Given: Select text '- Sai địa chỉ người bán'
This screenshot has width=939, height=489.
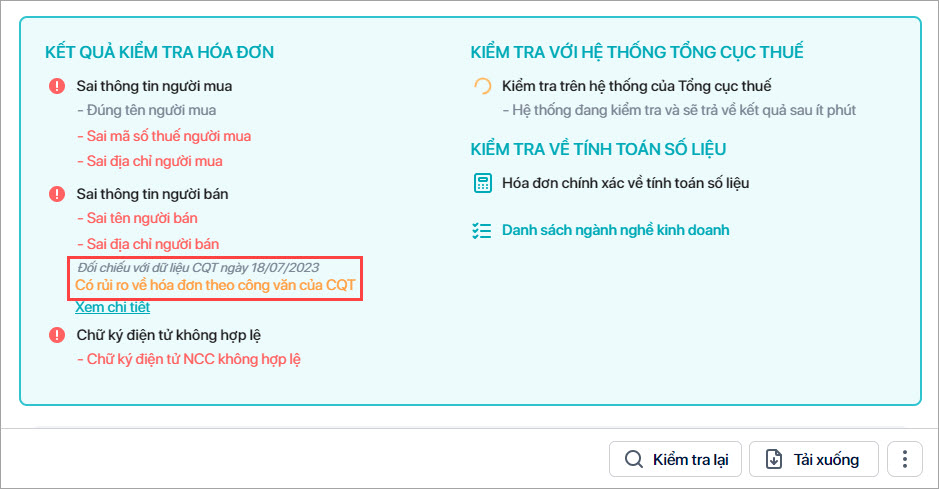Looking at the screenshot, I should click(x=148, y=244).
